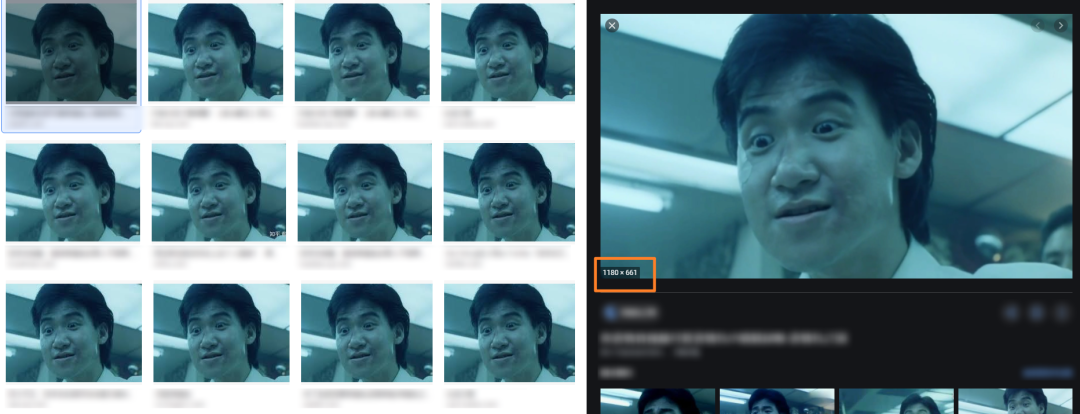Open the first thumbnail in the middle row
This screenshot has height=414, width=1080.
(73, 192)
